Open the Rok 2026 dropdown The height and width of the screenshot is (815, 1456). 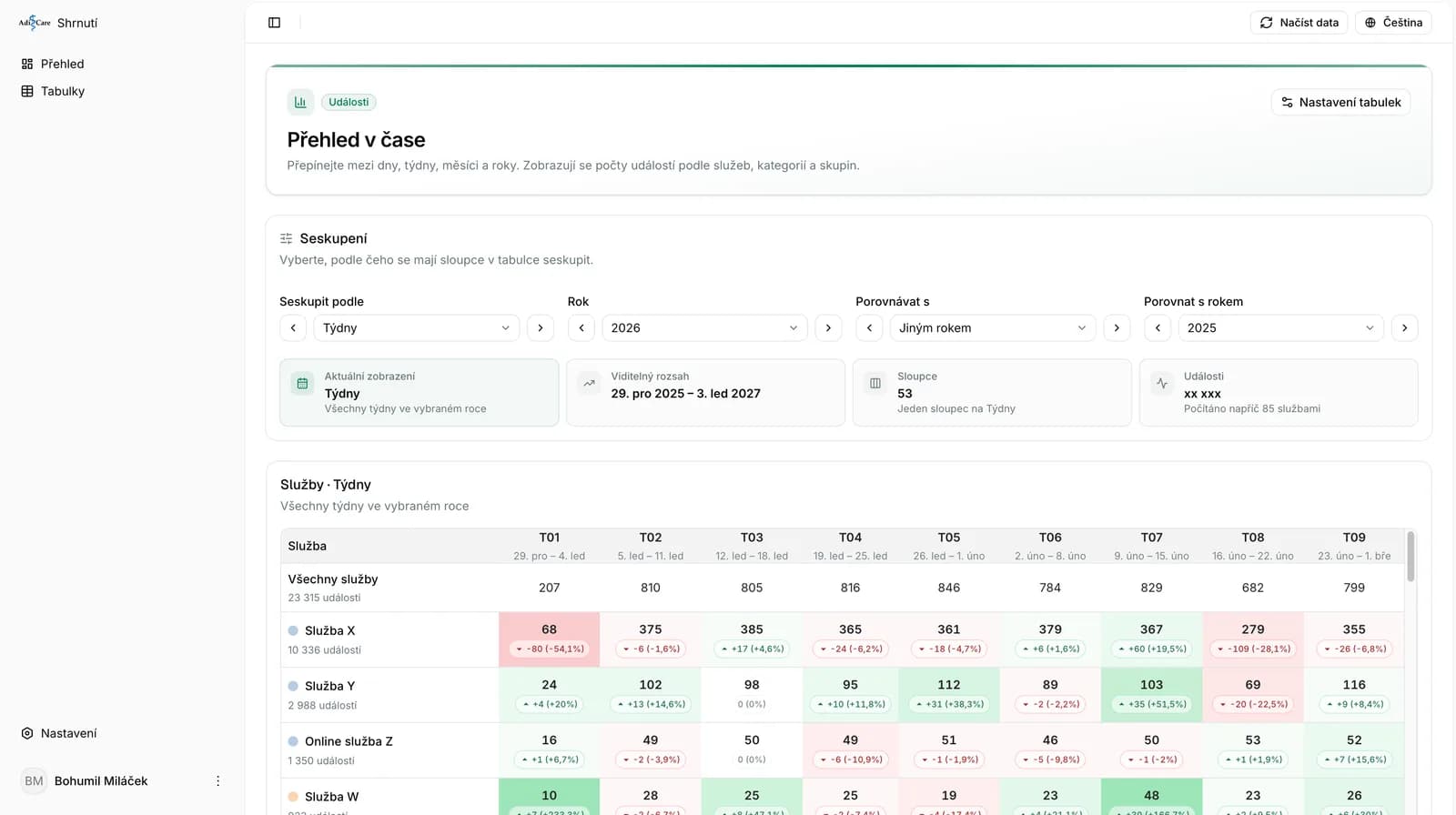pyautogui.click(x=704, y=328)
